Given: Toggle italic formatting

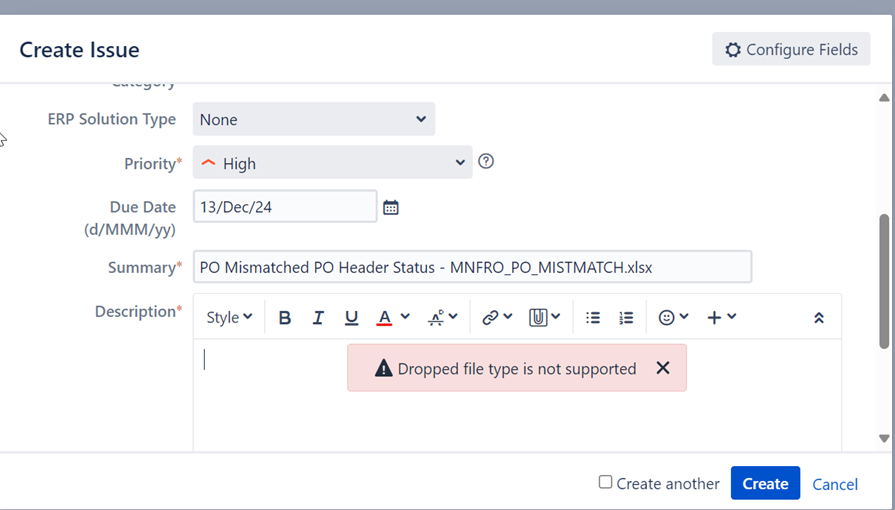Looking at the screenshot, I should [x=318, y=318].
